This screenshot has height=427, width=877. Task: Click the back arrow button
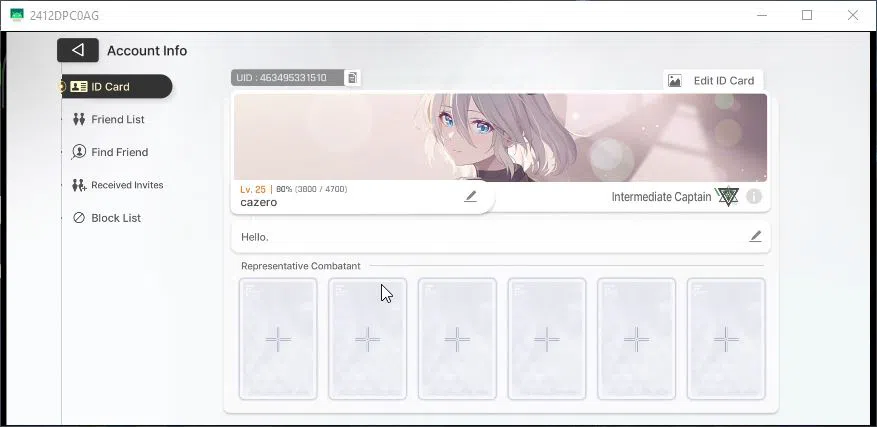tap(78, 50)
